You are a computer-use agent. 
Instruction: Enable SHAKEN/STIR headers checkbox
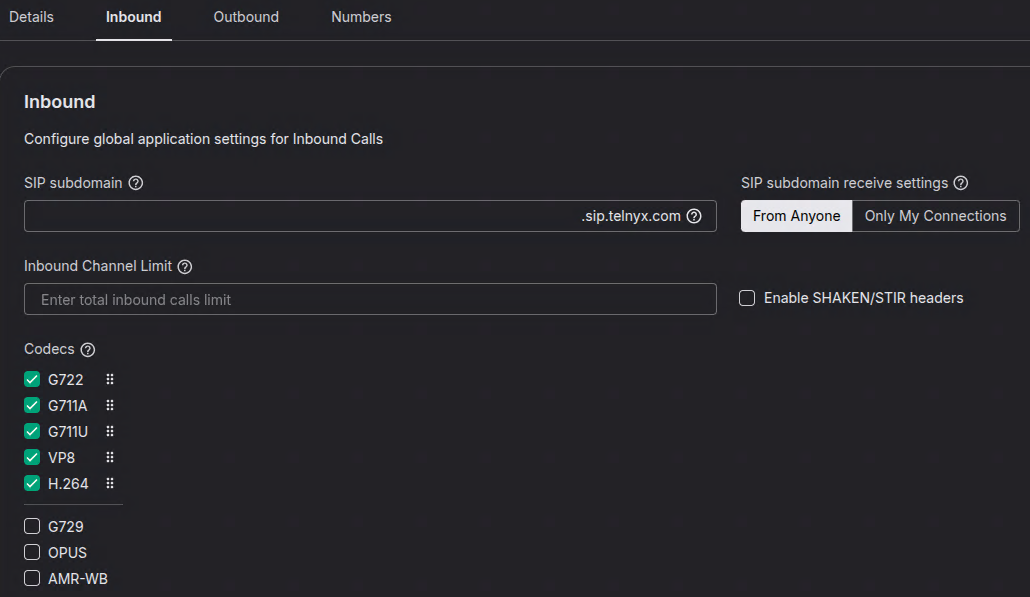coord(747,298)
